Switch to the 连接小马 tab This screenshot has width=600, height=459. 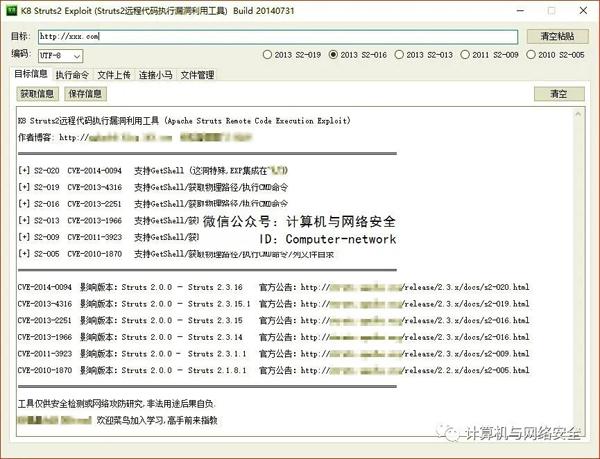155,75
